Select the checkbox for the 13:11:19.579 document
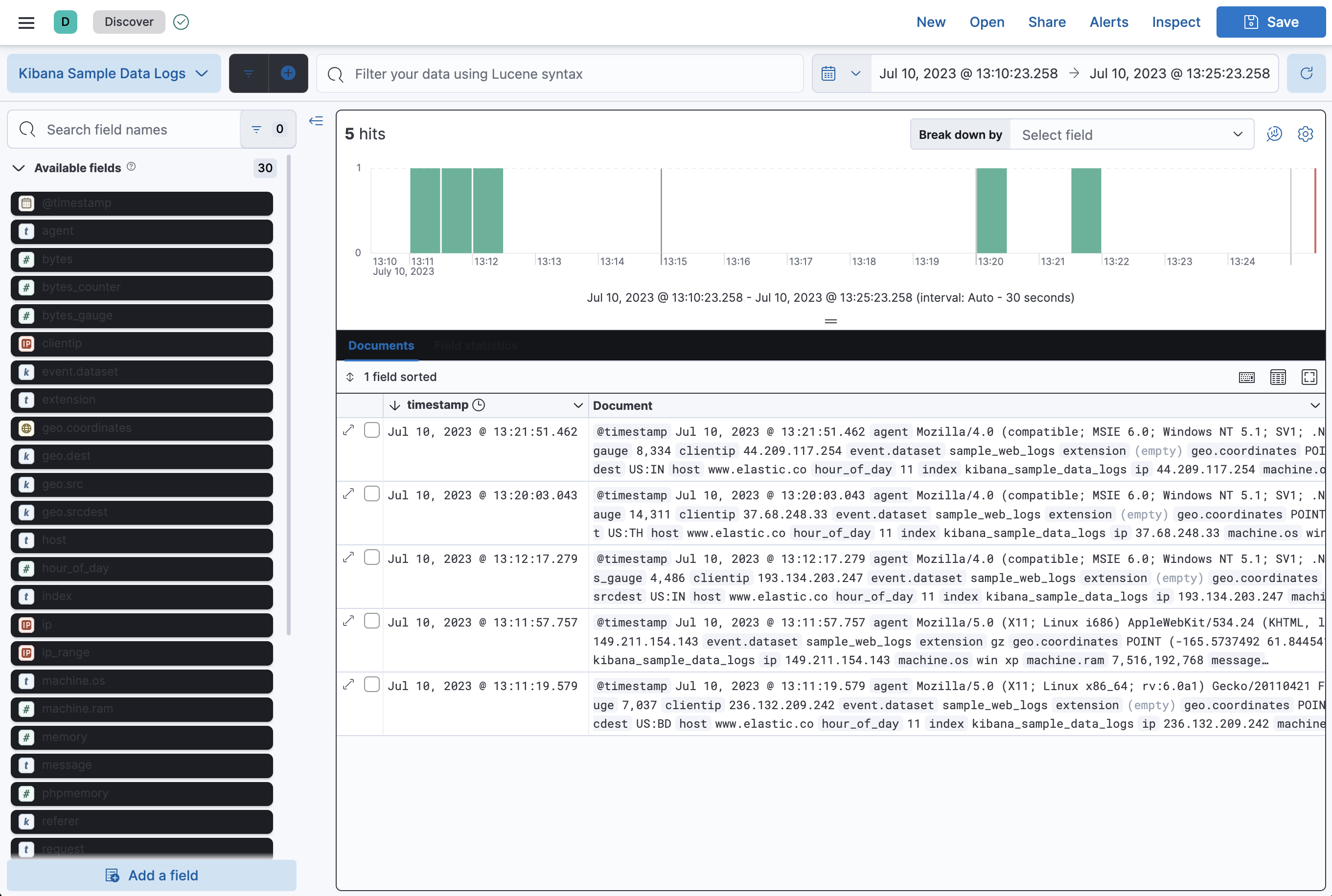Viewport: 1332px width, 896px height. [371, 684]
